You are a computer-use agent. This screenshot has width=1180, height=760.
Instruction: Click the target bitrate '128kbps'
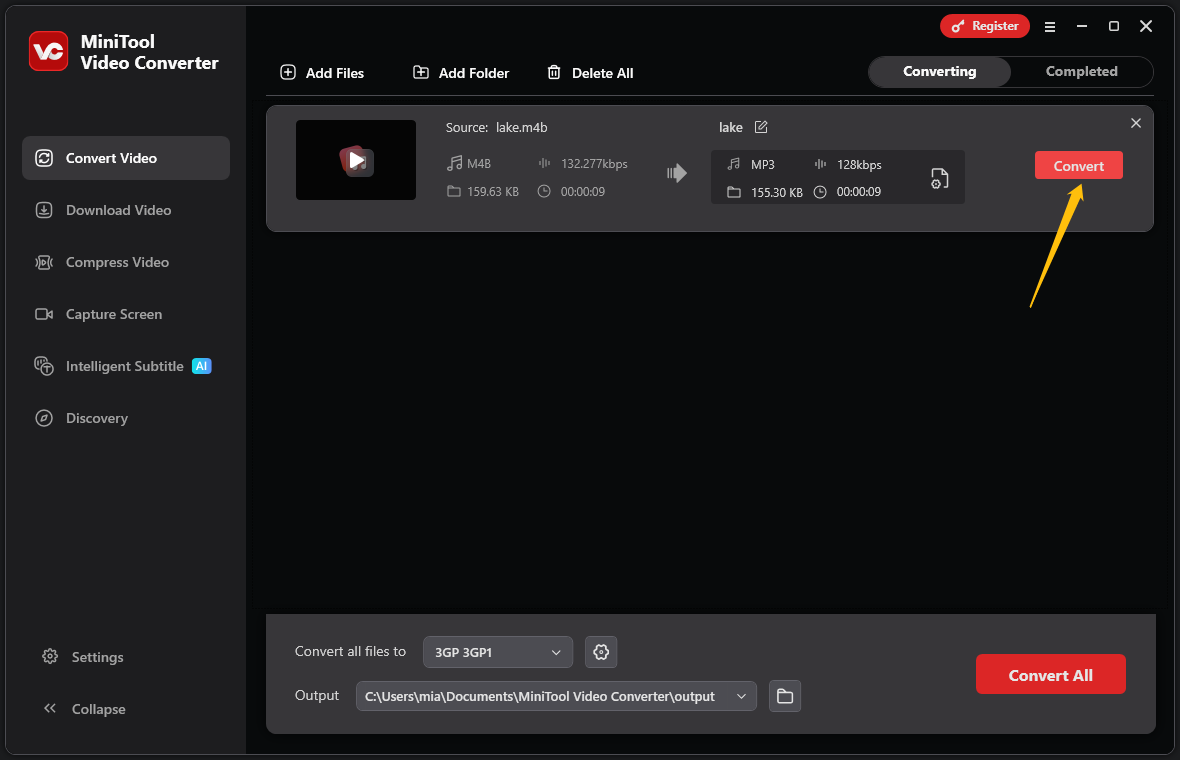coord(859,165)
